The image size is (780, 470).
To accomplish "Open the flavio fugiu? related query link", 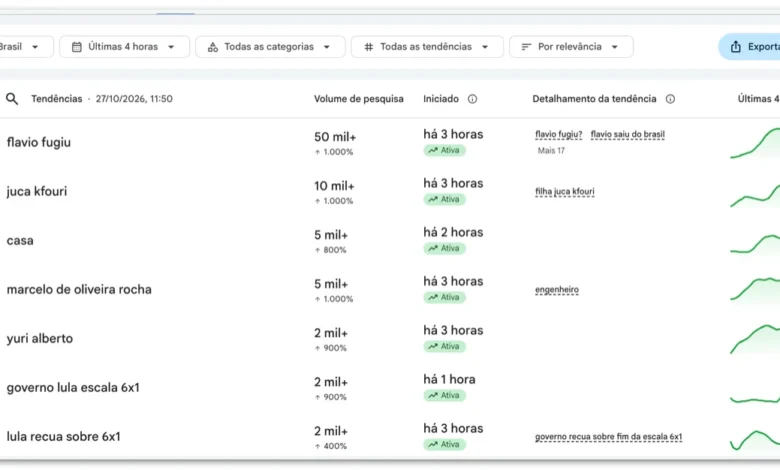I will [559, 134].
